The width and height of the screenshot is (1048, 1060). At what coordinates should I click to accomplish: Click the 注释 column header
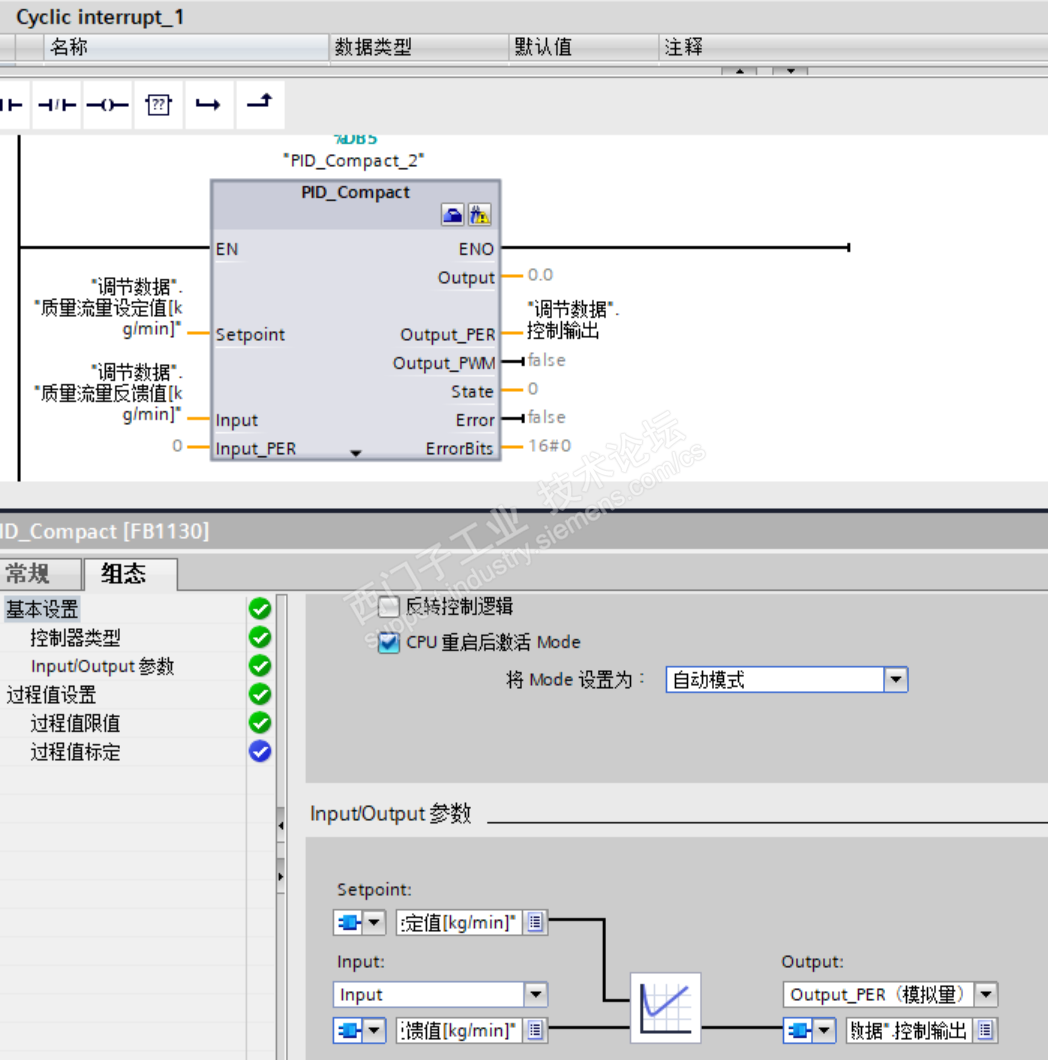[853, 47]
